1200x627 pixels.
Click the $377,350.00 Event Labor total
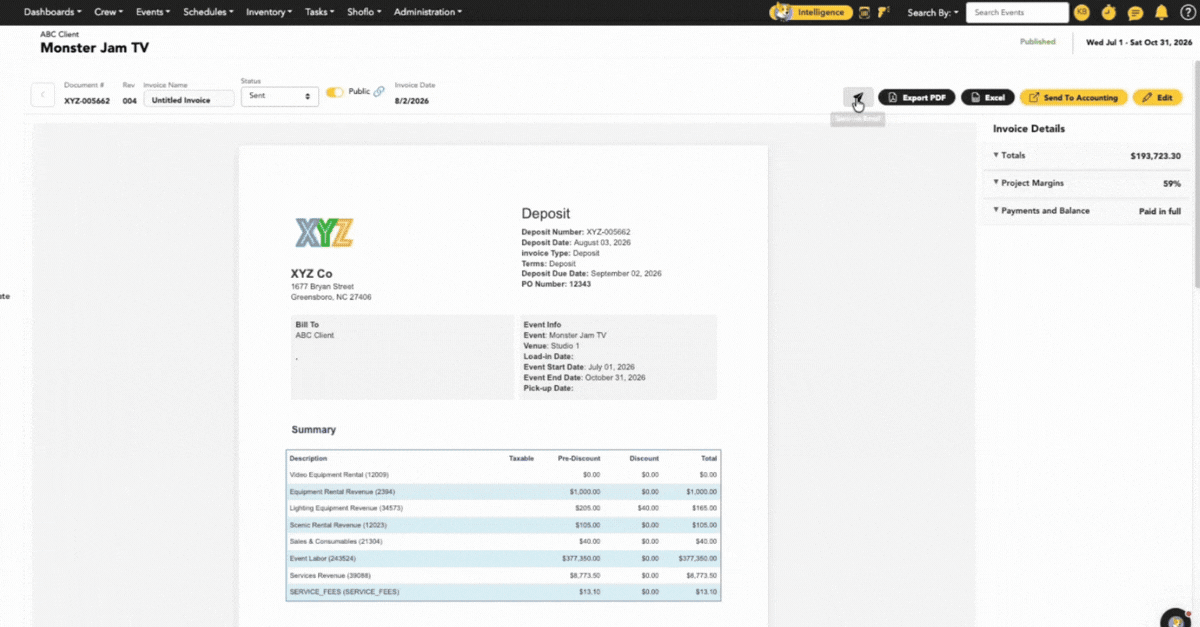tap(698, 558)
